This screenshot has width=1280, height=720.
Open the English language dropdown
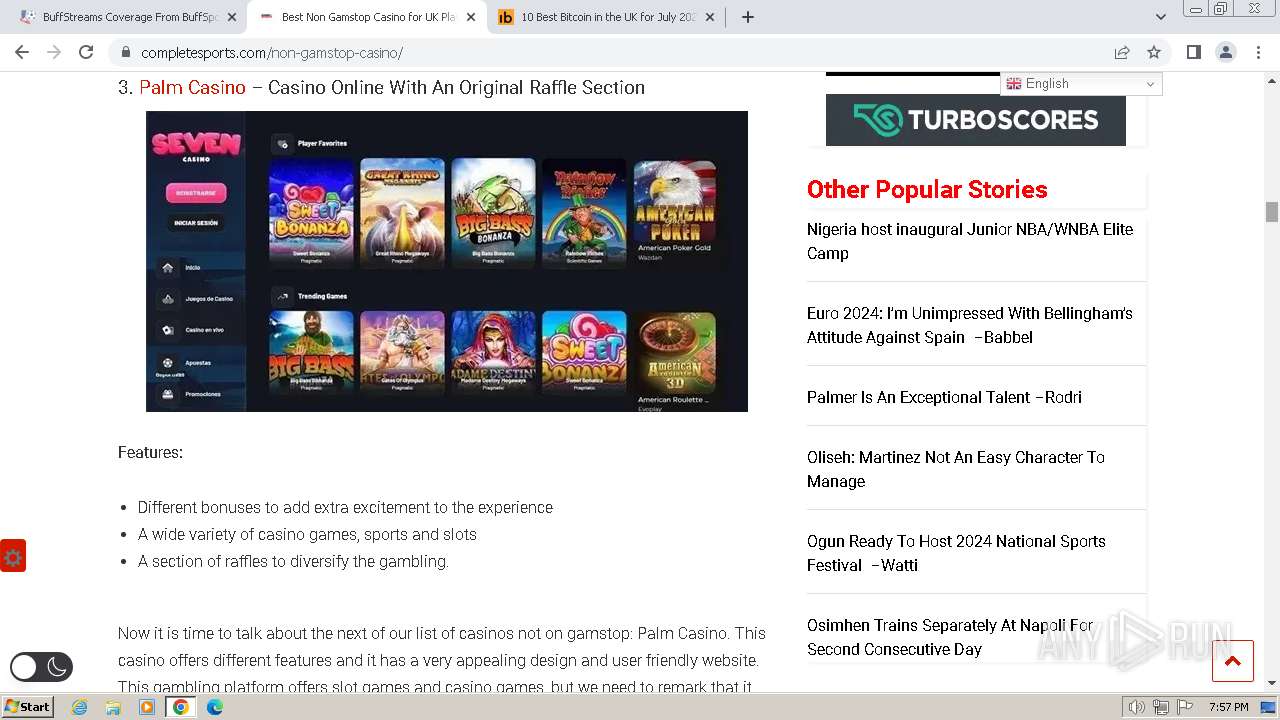[x=1081, y=84]
